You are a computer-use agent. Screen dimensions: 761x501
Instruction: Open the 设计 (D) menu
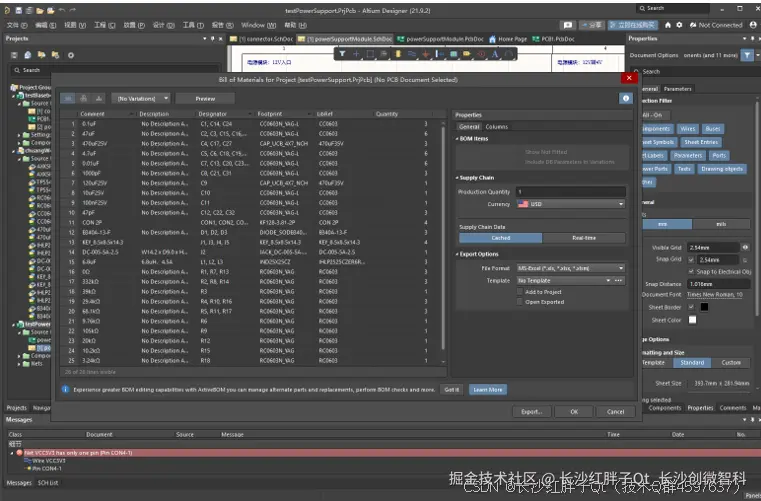click(163, 25)
